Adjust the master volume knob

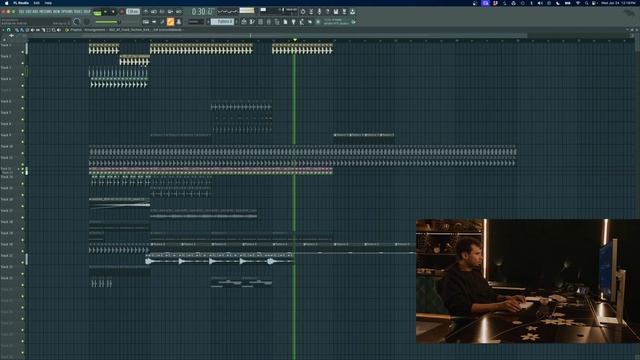point(77,22)
